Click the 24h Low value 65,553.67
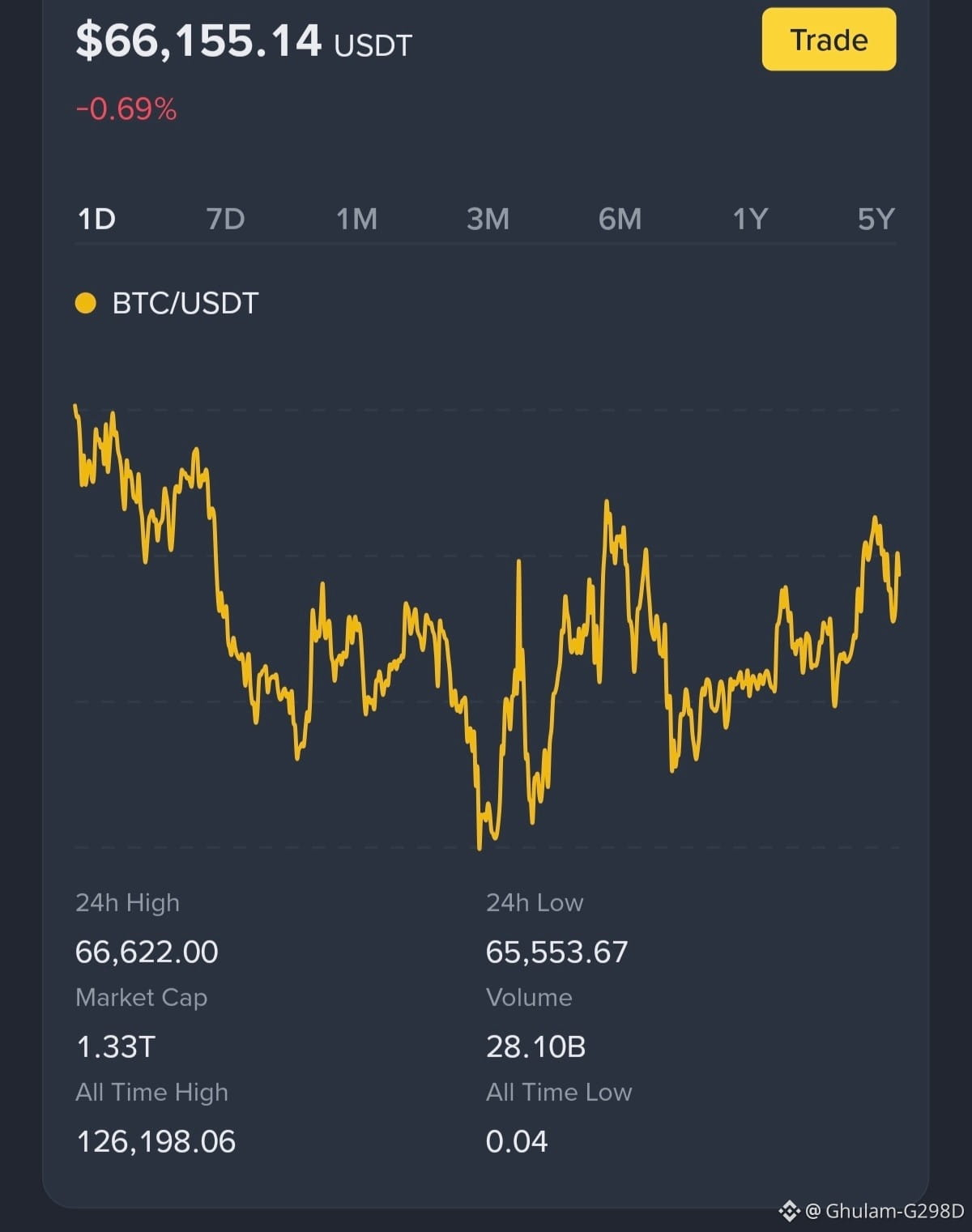 pos(556,952)
